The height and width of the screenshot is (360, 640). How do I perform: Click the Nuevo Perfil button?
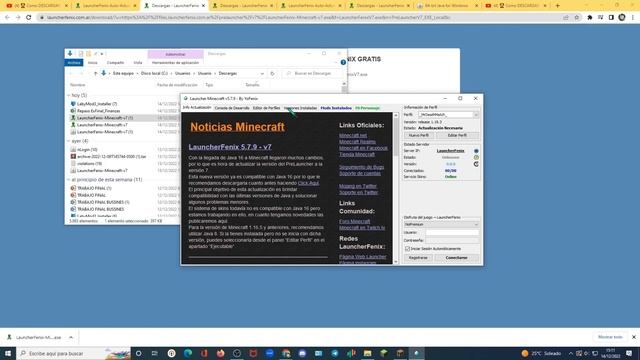pyautogui.click(x=419, y=135)
